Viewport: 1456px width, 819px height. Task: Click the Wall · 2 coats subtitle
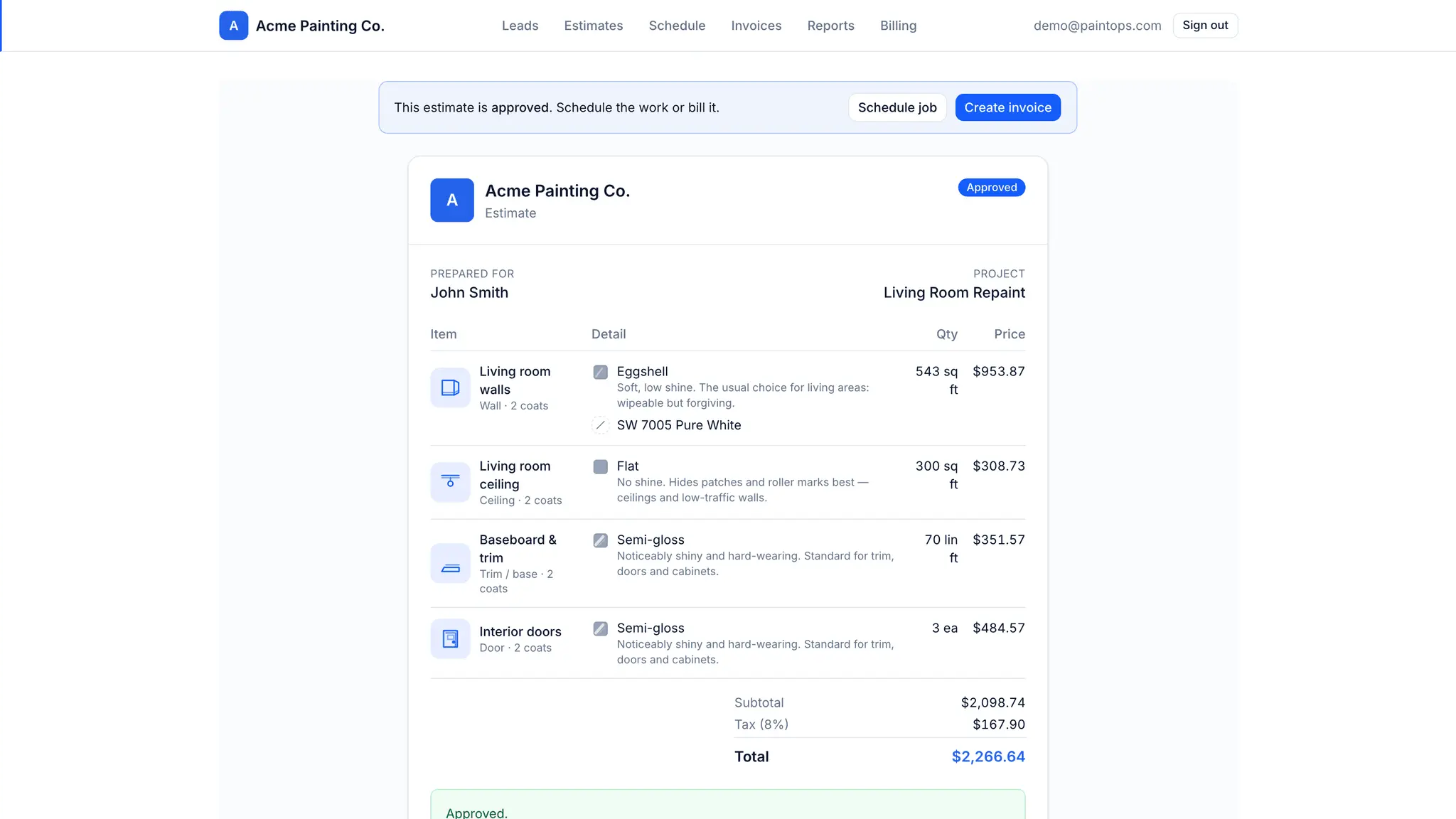(513, 406)
